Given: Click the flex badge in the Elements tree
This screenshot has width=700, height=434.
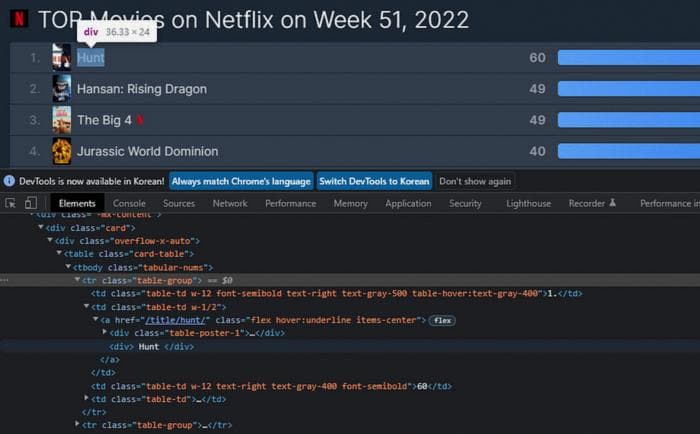Looking at the screenshot, I should [442, 320].
